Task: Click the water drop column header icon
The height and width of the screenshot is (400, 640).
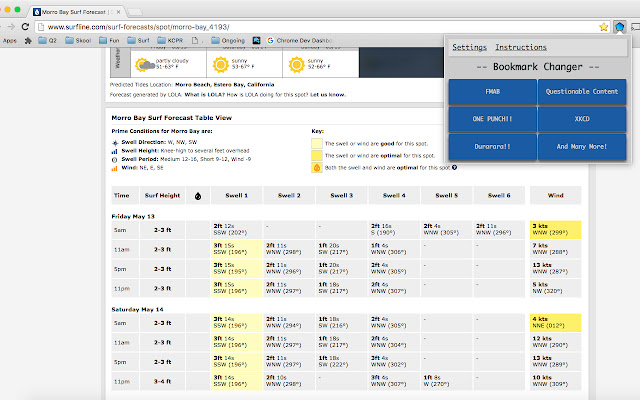Action: tap(198, 196)
